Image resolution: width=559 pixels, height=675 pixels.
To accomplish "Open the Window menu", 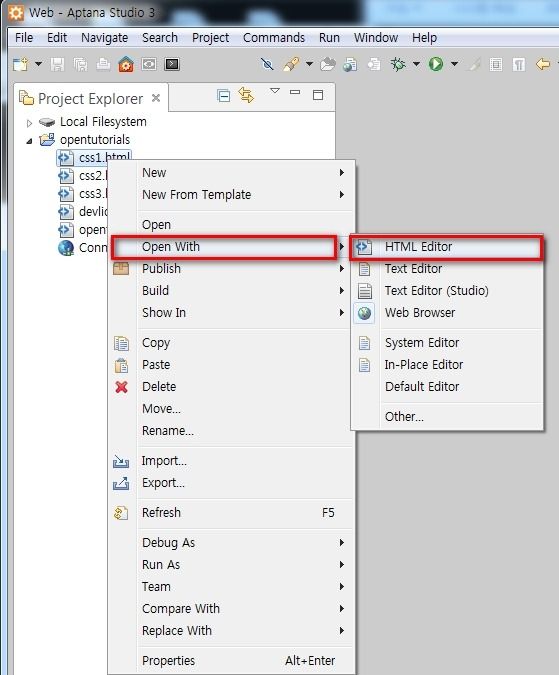I will click(x=376, y=38).
